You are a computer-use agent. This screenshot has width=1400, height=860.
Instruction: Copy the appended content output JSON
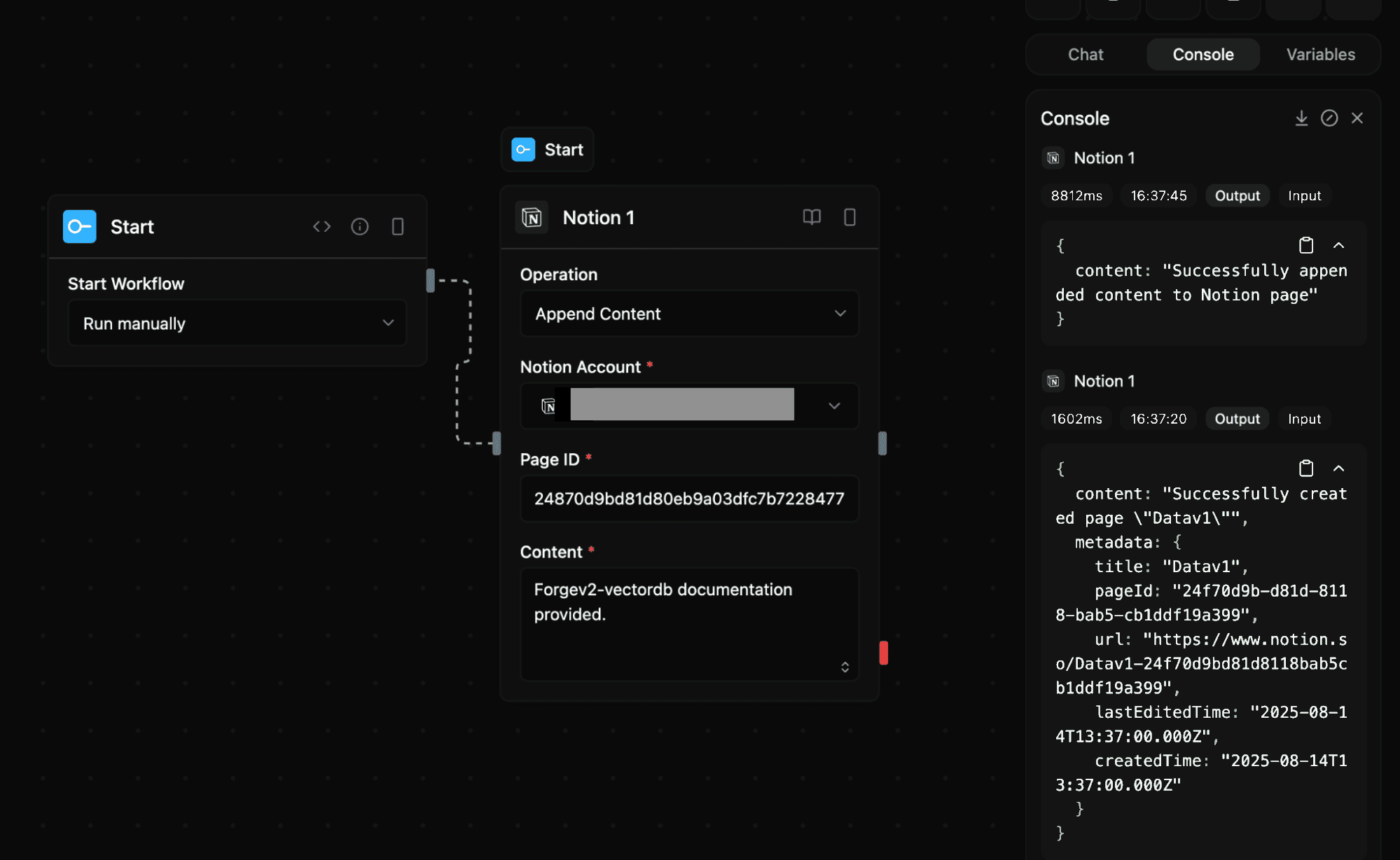tap(1305, 245)
